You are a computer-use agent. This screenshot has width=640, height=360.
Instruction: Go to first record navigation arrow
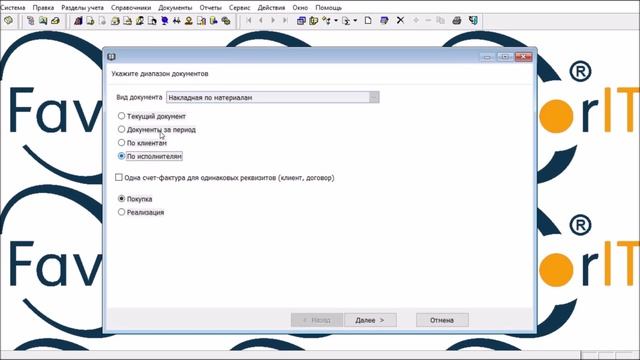pos(249,20)
